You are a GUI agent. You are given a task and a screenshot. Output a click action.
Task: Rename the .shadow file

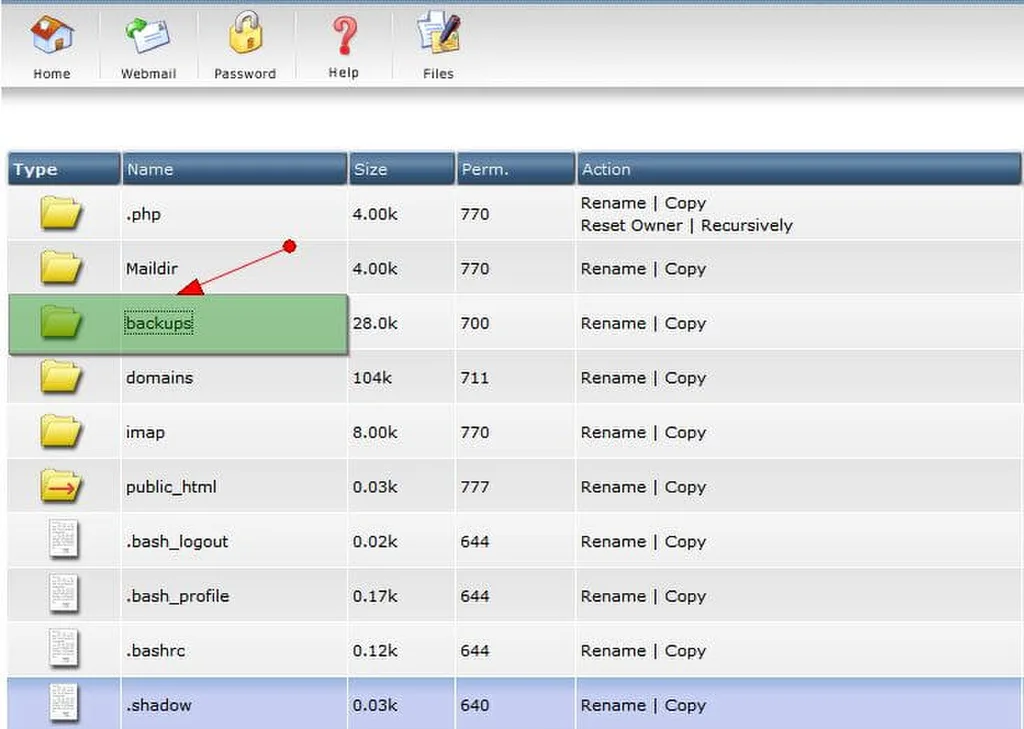613,705
